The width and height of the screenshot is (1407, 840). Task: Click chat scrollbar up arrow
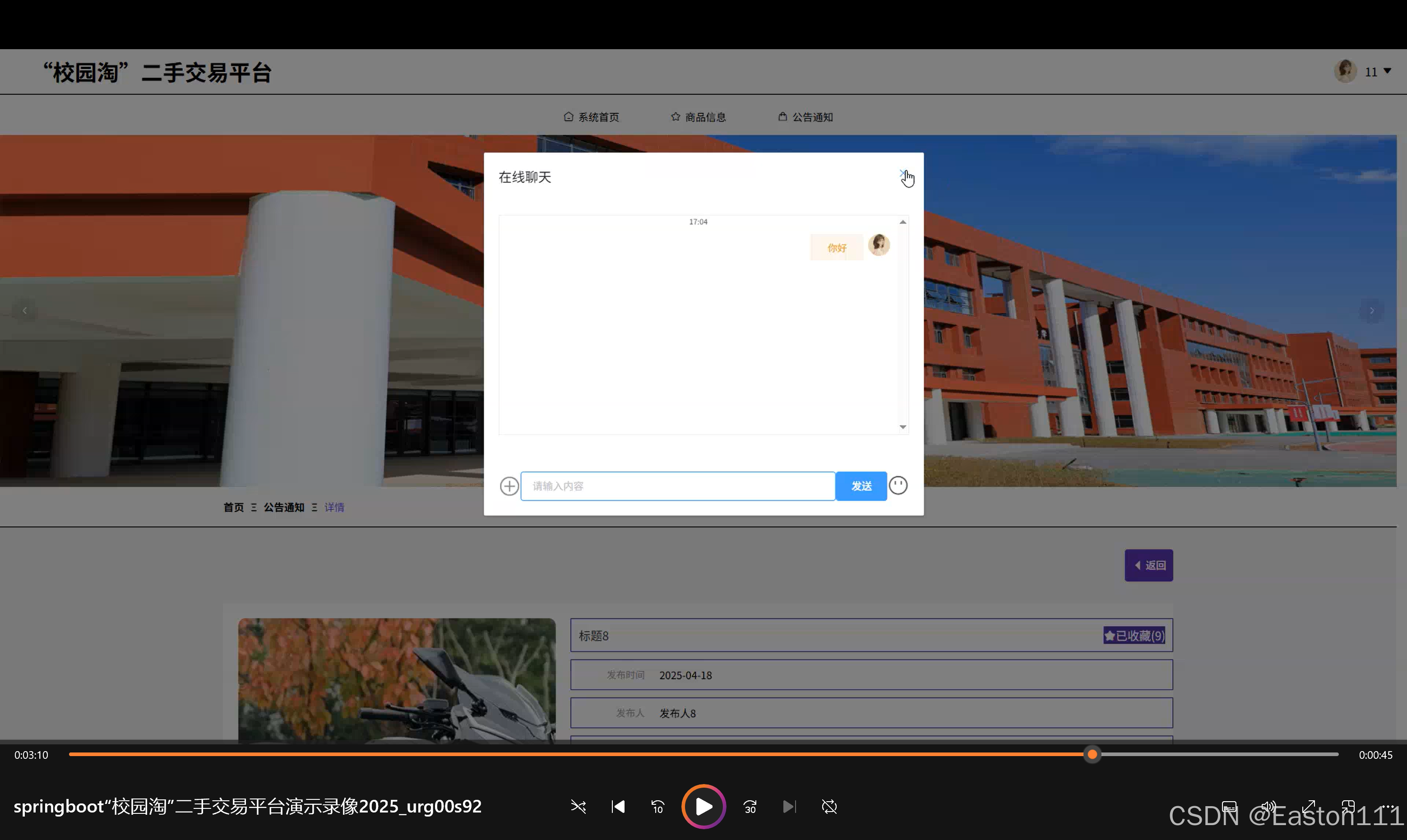click(903, 222)
